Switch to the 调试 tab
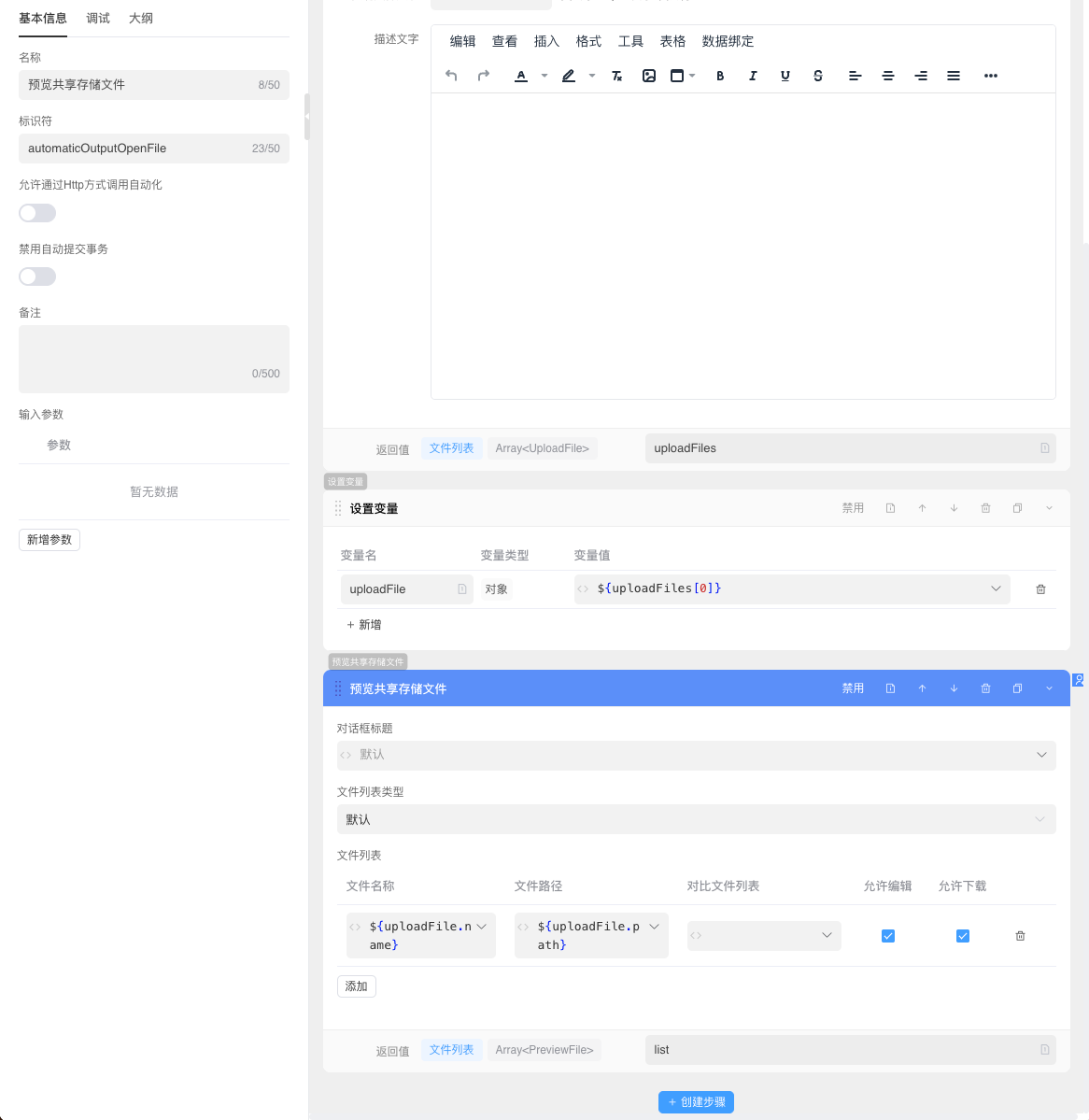 click(98, 19)
